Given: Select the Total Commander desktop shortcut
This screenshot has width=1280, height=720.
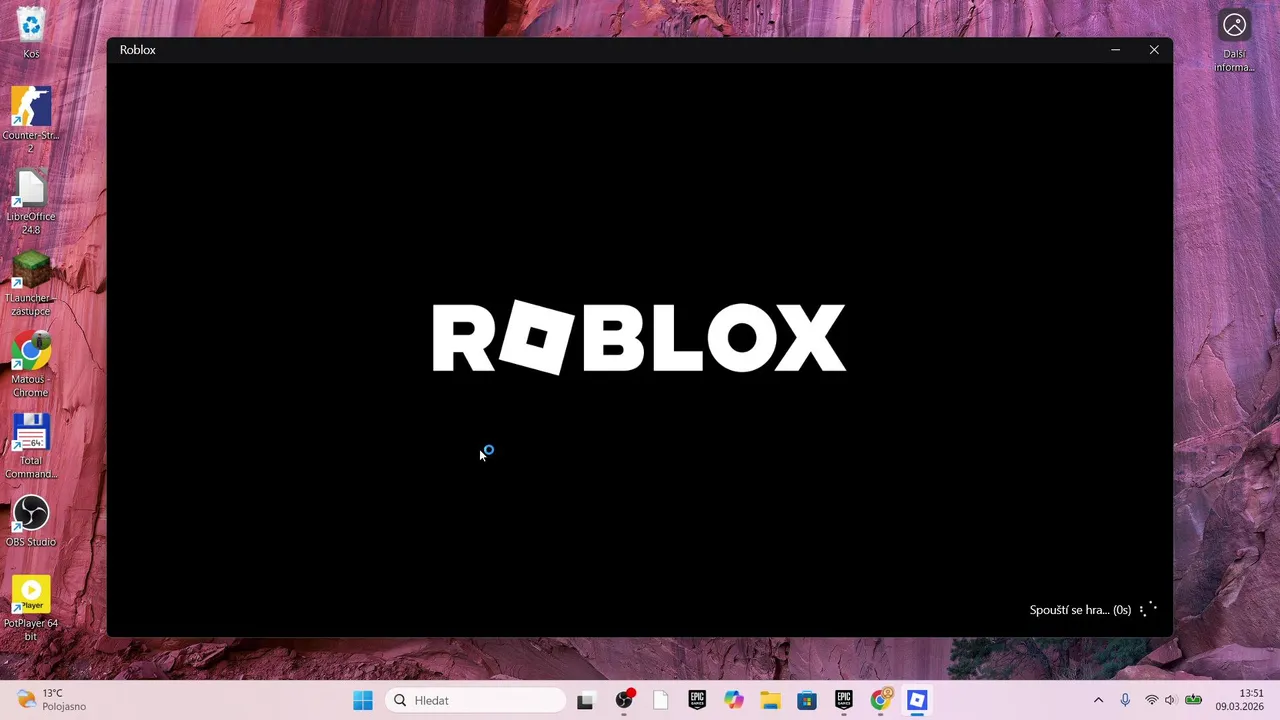Looking at the screenshot, I should tap(31, 446).
